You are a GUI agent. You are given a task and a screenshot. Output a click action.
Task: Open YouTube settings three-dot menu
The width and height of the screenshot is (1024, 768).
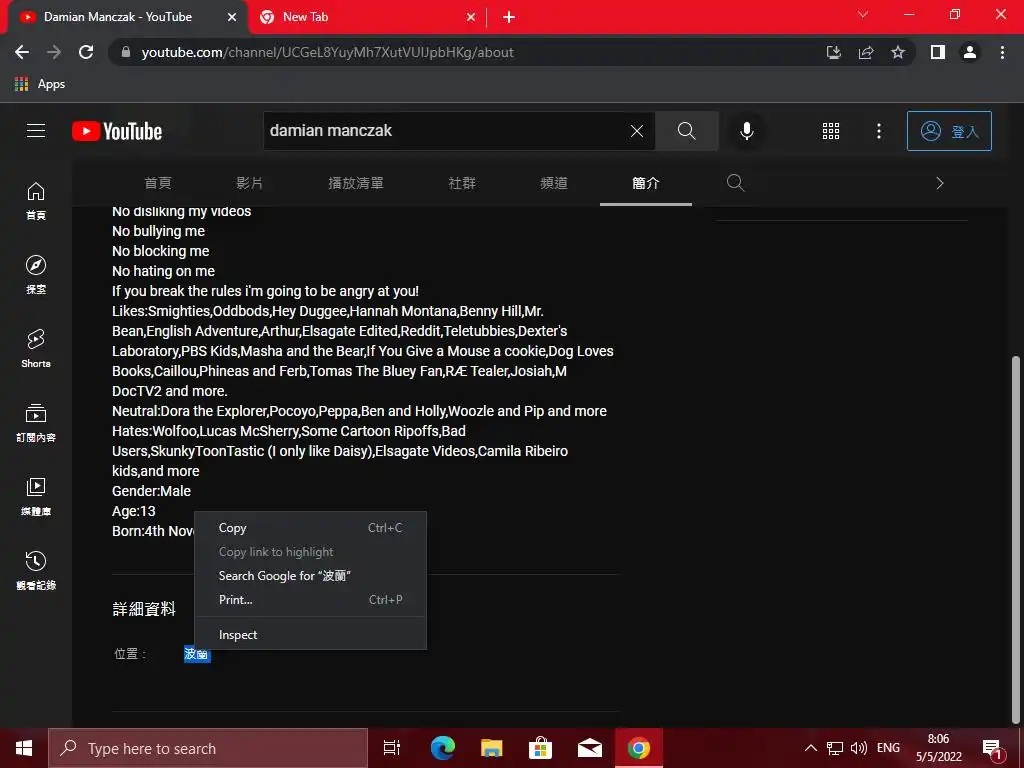[x=878, y=131]
